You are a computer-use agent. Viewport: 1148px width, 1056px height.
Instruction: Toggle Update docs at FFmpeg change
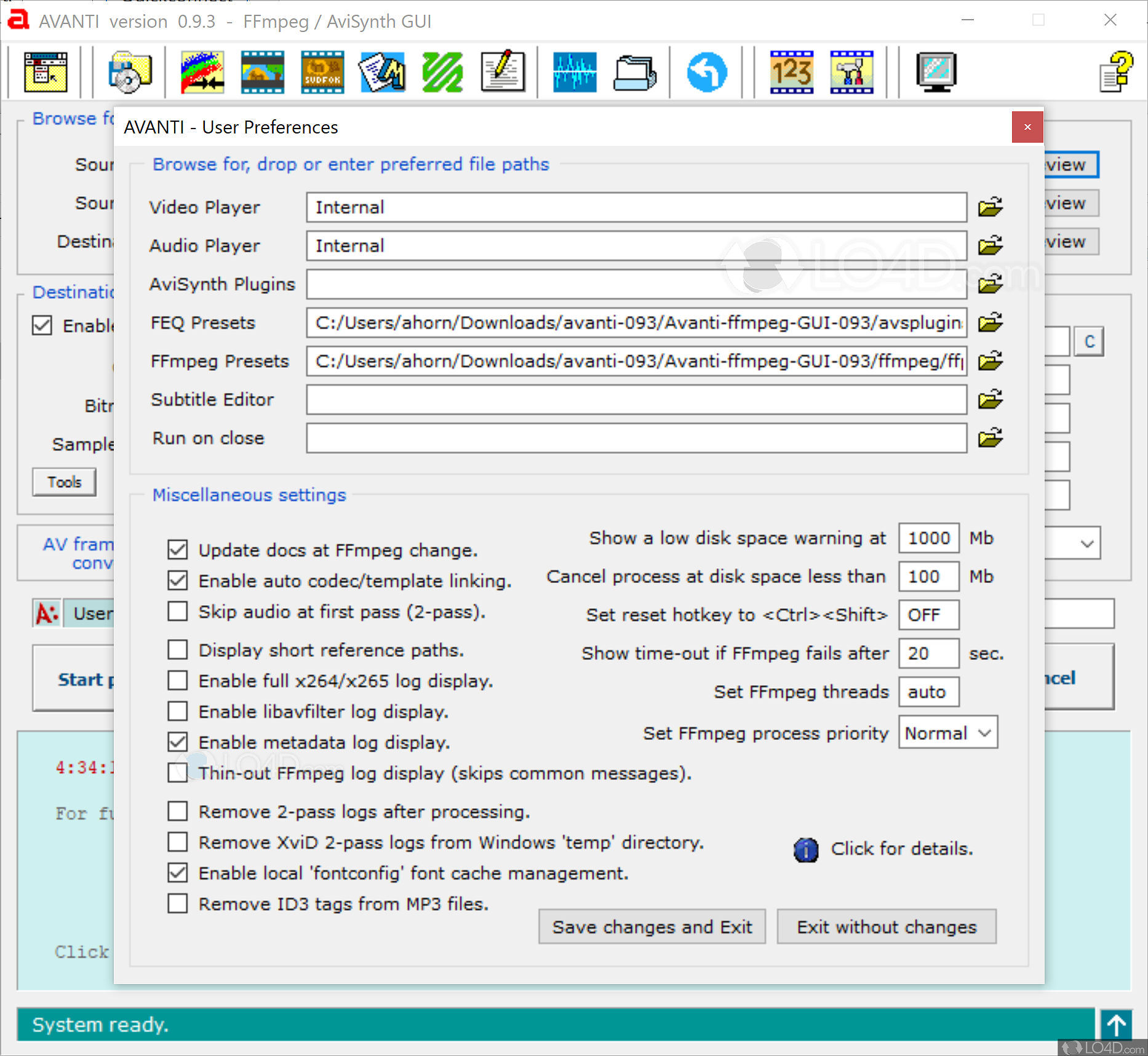[x=178, y=549]
